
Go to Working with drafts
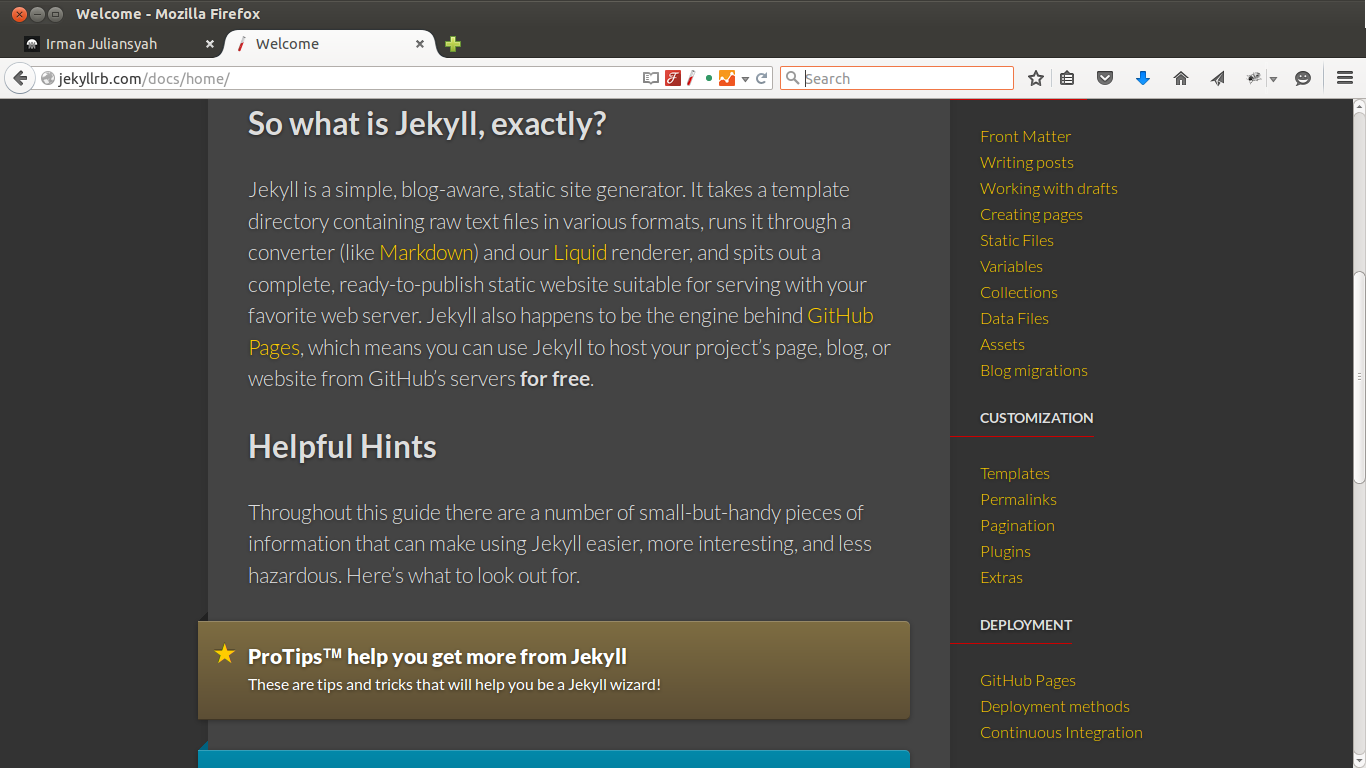tap(1049, 188)
